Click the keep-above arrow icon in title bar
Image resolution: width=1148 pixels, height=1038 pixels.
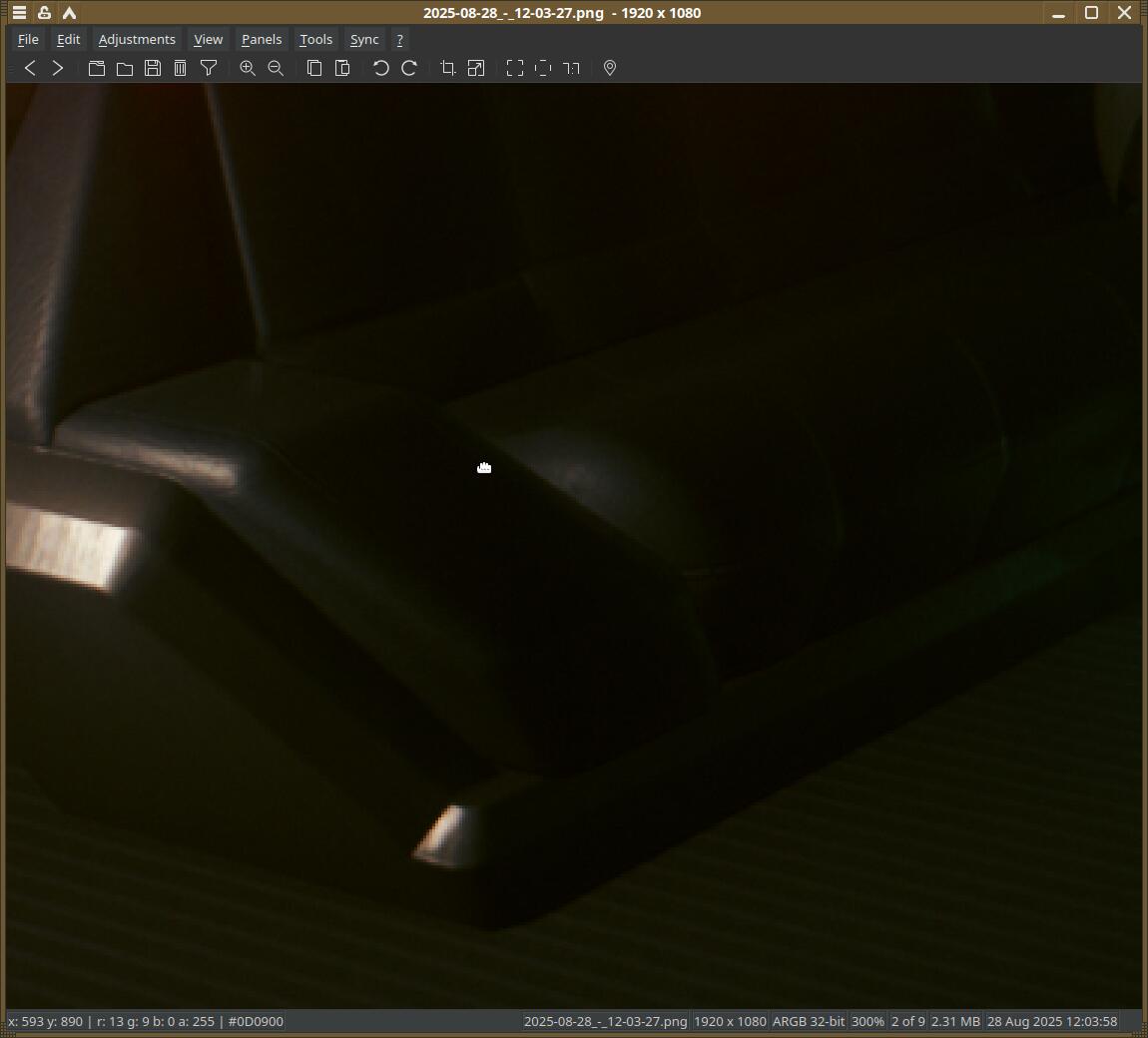click(x=70, y=12)
